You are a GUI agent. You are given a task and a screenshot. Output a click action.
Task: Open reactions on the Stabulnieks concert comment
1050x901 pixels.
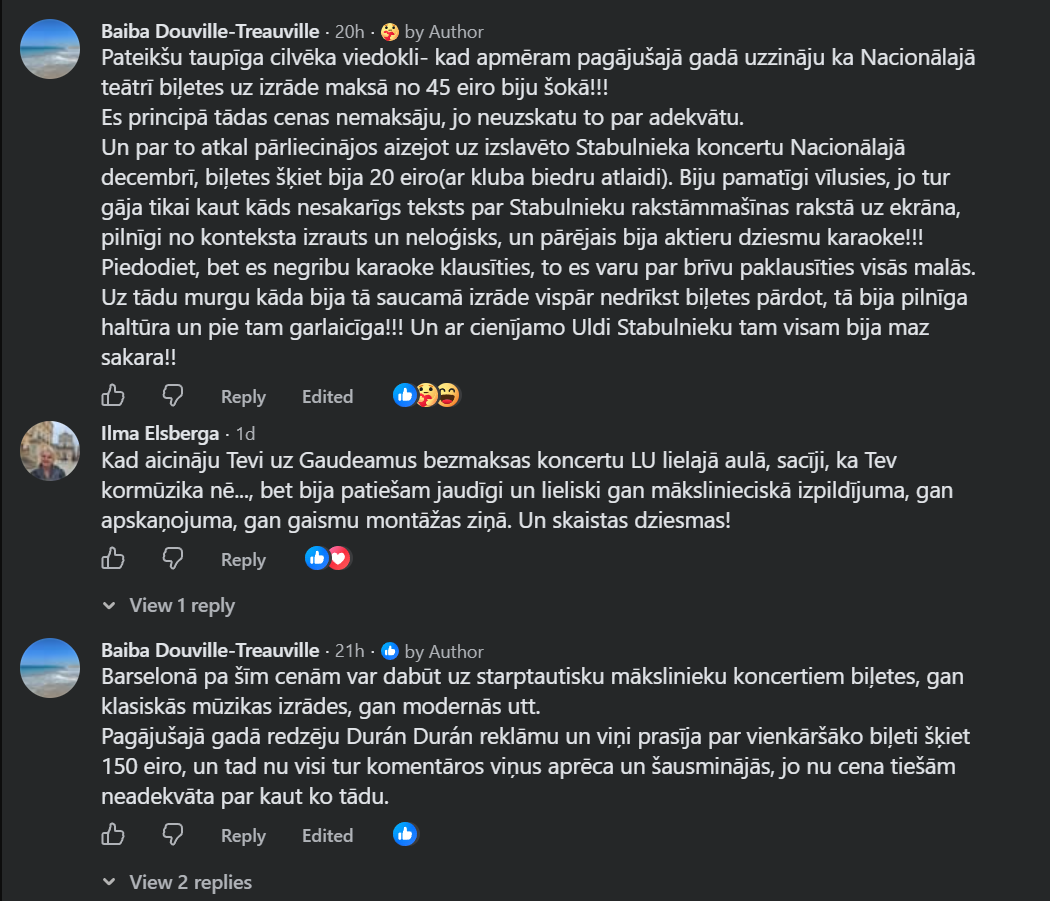point(427,395)
